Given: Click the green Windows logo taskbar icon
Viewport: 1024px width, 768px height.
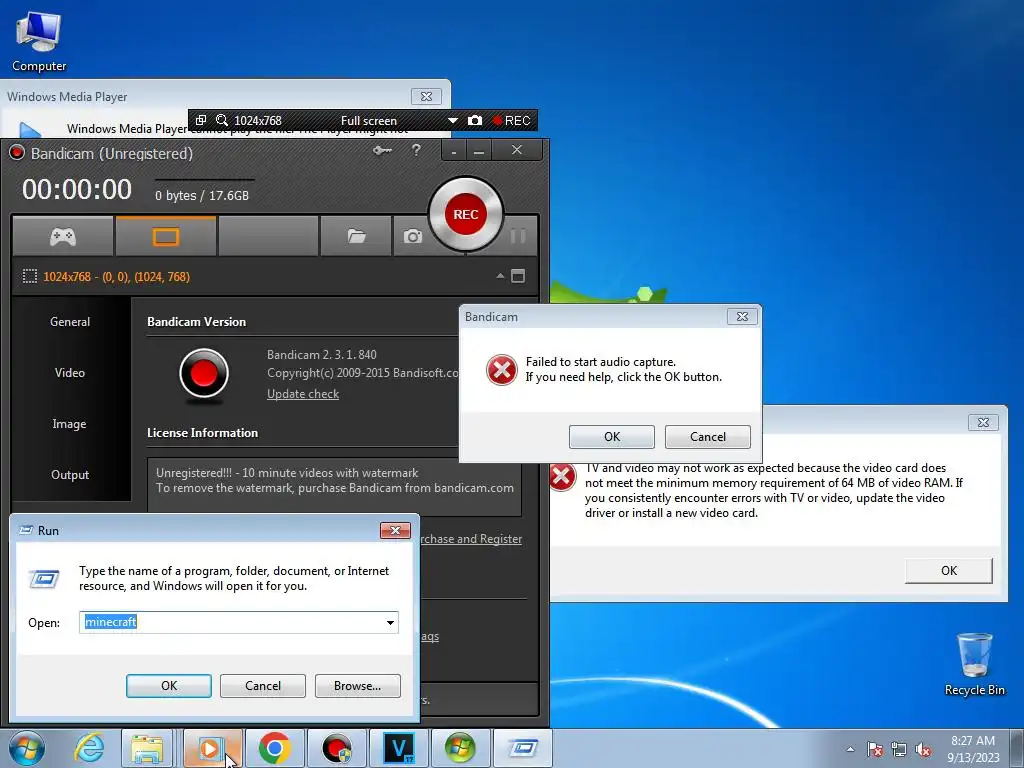Looking at the screenshot, I should (460, 748).
